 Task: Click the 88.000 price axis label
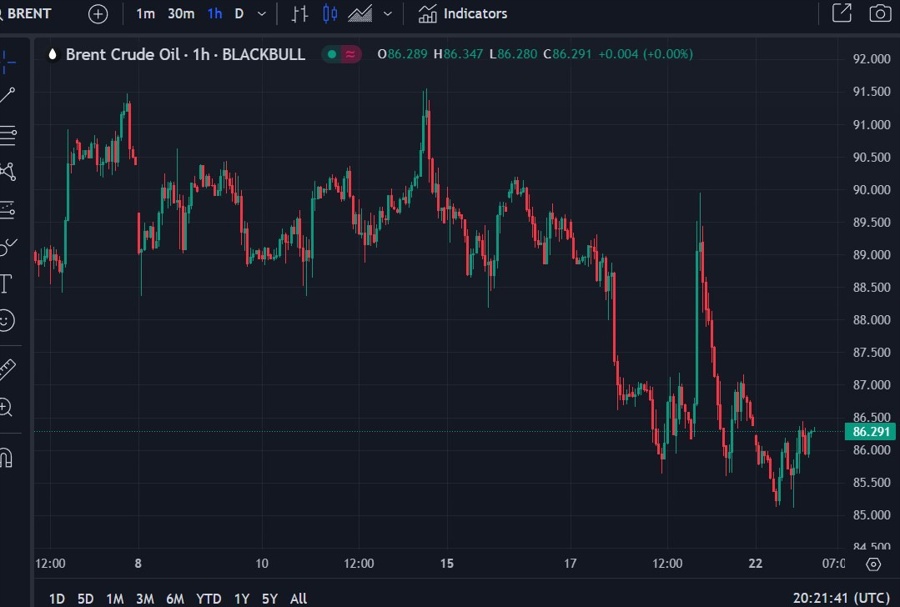pos(871,320)
